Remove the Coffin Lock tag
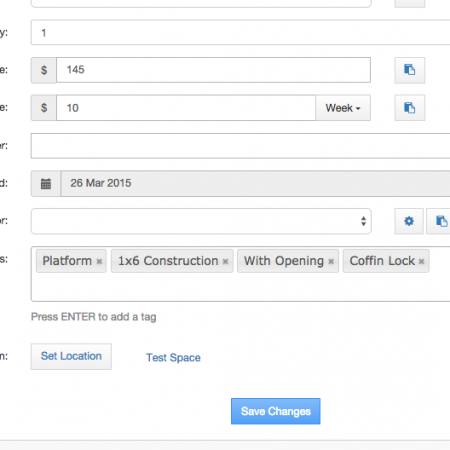The width and height of the screenshot is (450, 450). tap(421, 261)
